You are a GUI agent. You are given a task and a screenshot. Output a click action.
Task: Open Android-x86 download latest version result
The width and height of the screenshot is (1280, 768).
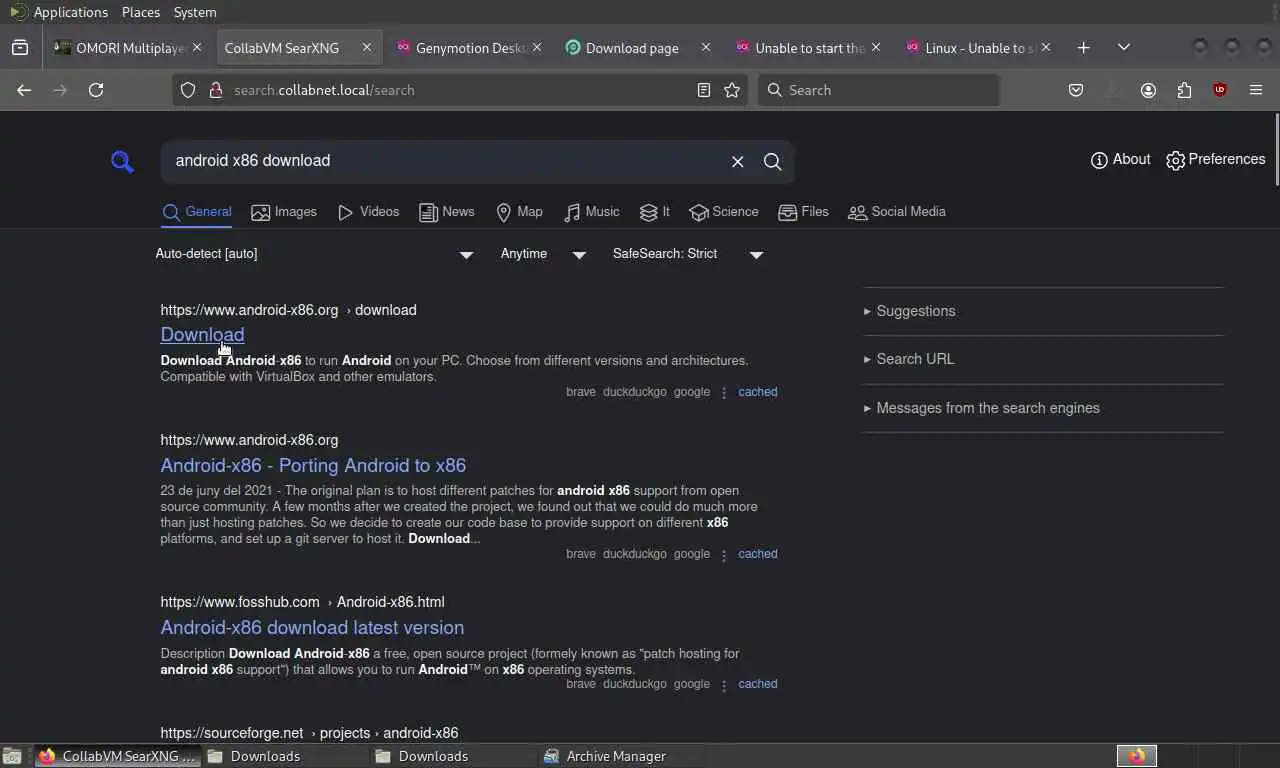(x=312, y=627)
